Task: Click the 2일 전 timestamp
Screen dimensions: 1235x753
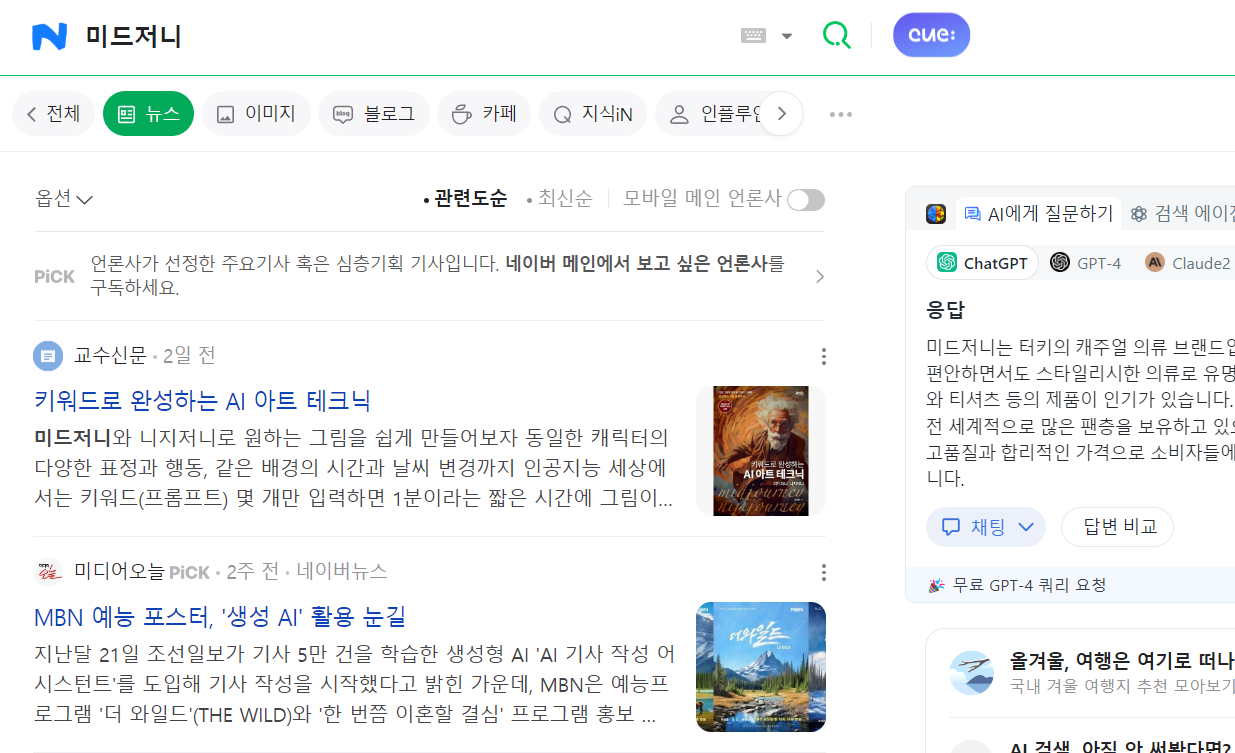Action: click(189, 355)
